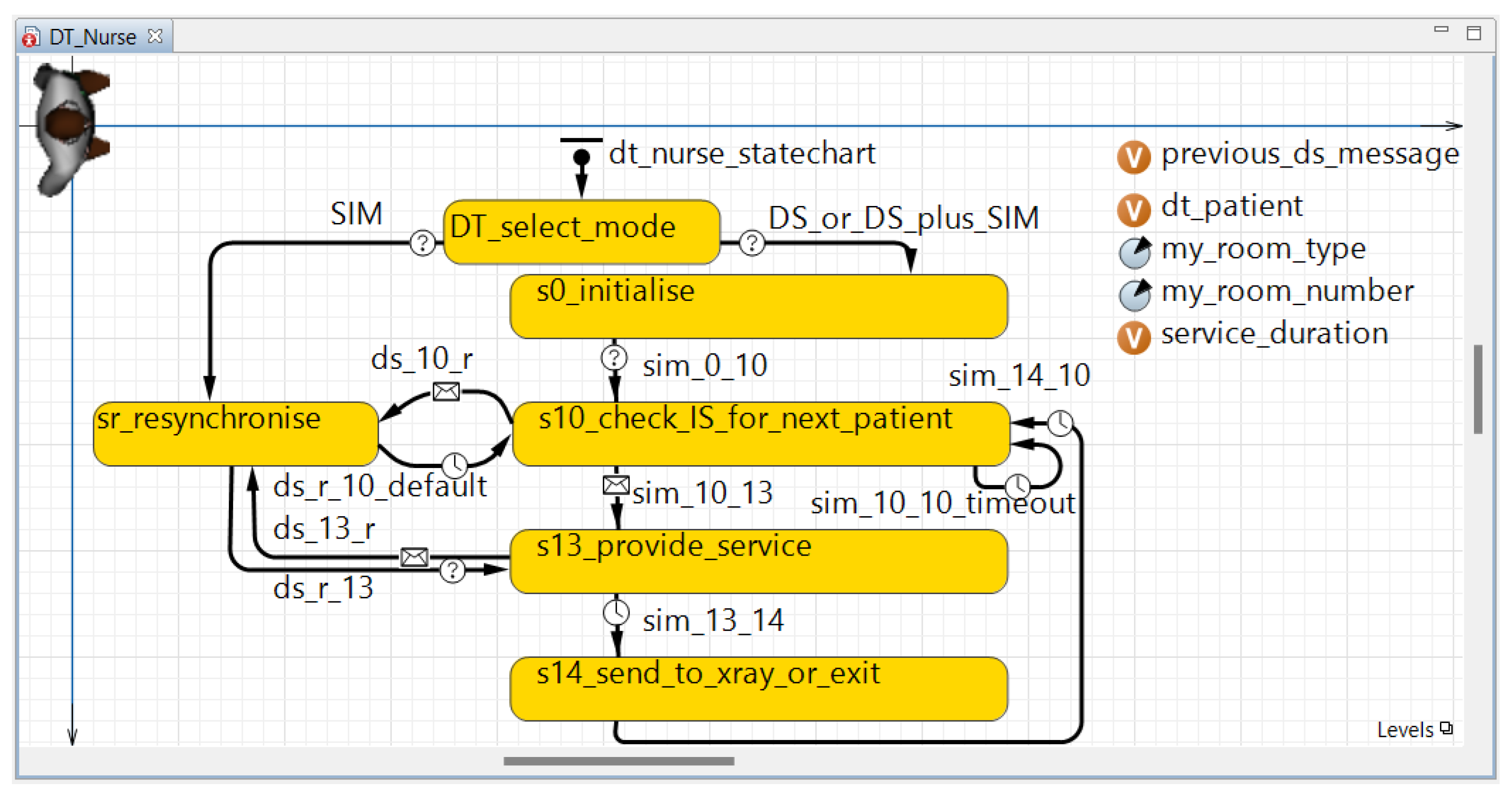Select the DS_or_DS_plus_SIM condition icon
This screenshot has height=796, width=1512.
point(752,242)
